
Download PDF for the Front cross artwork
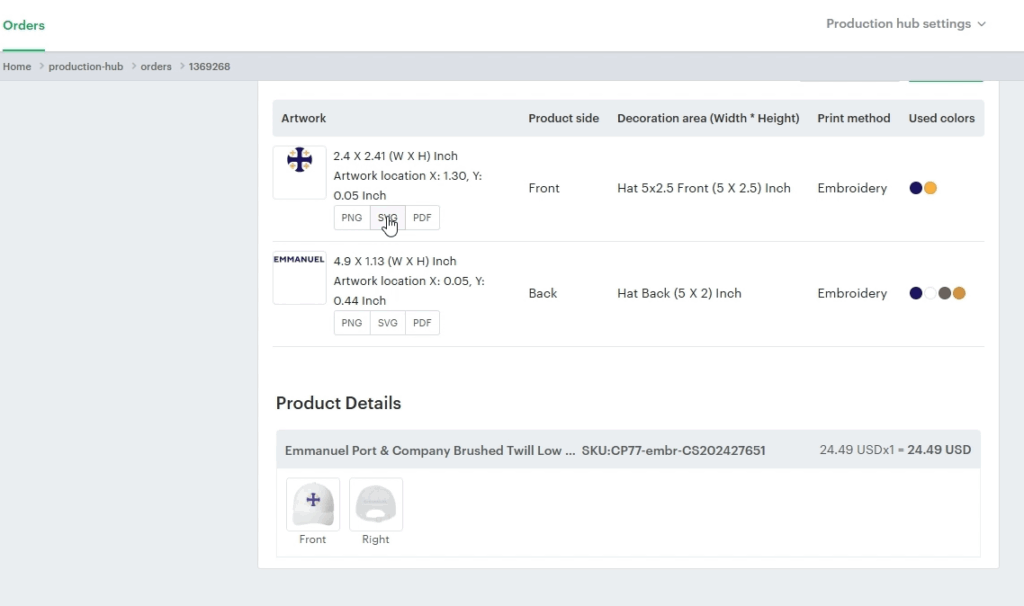pos(422,218)
